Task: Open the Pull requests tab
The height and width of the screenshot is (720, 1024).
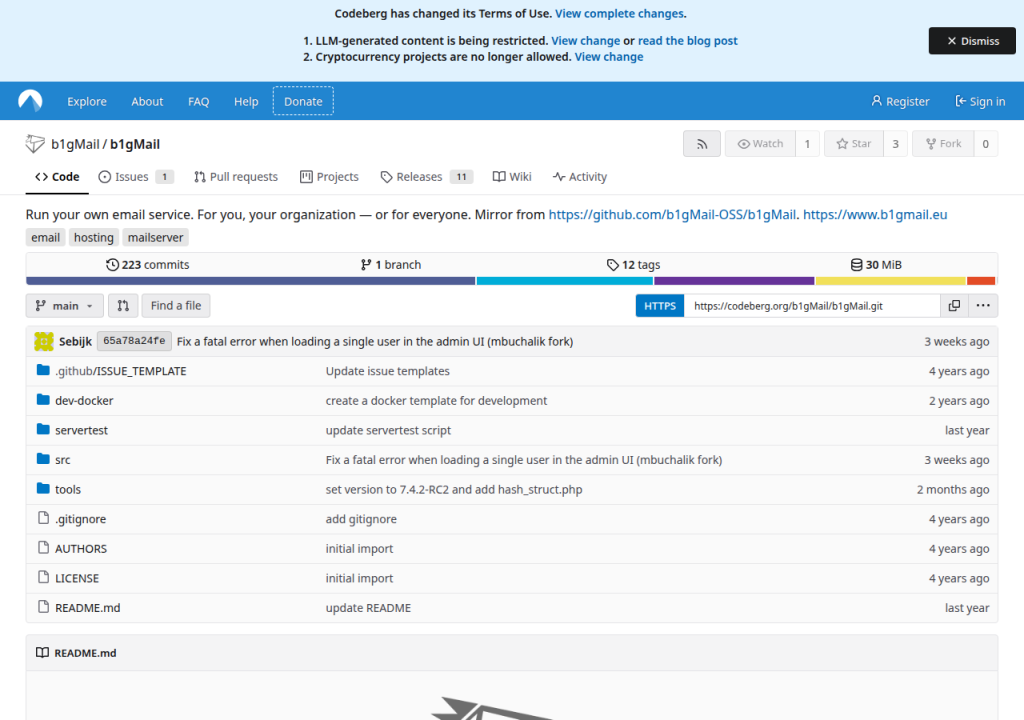Action: coord(236,177)
